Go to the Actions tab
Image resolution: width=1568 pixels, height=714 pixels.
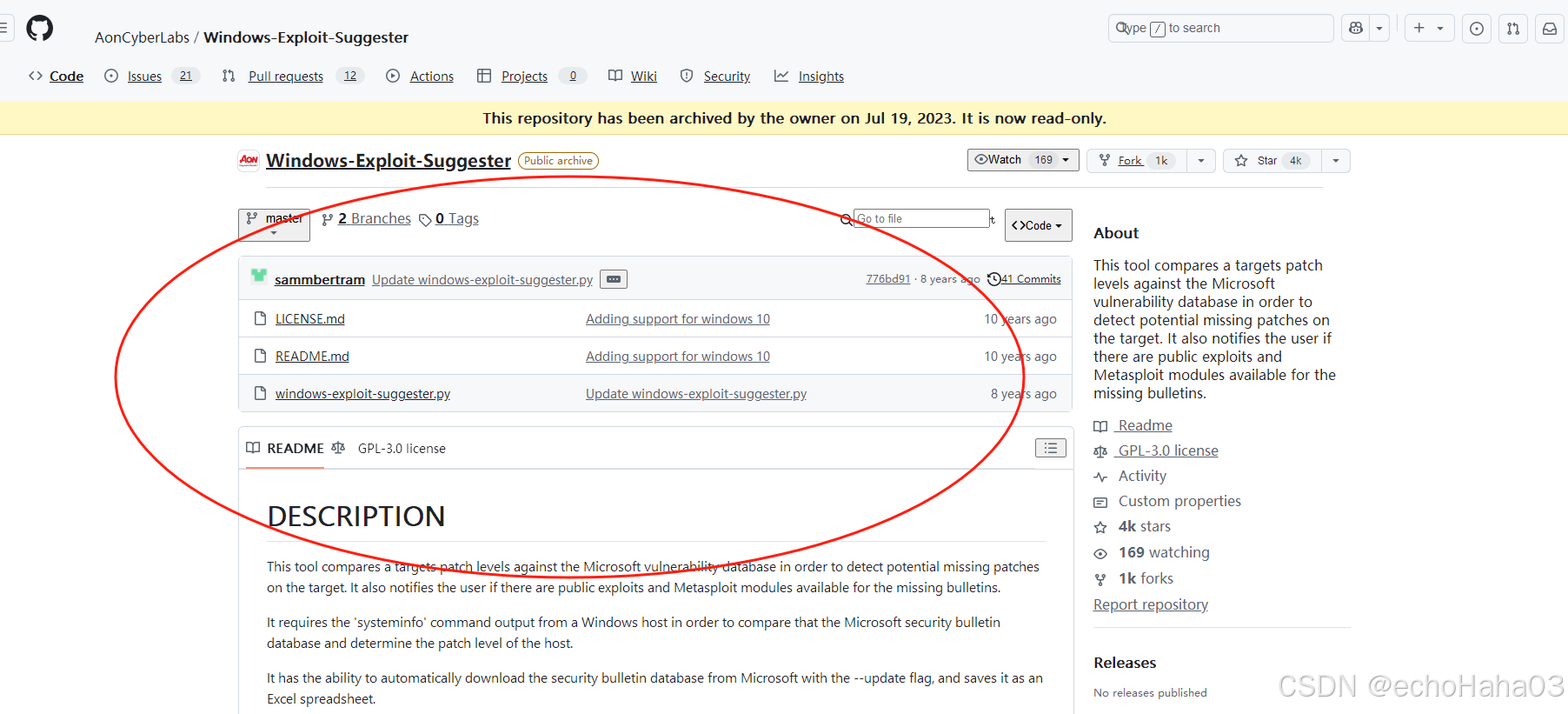[420, 77]
